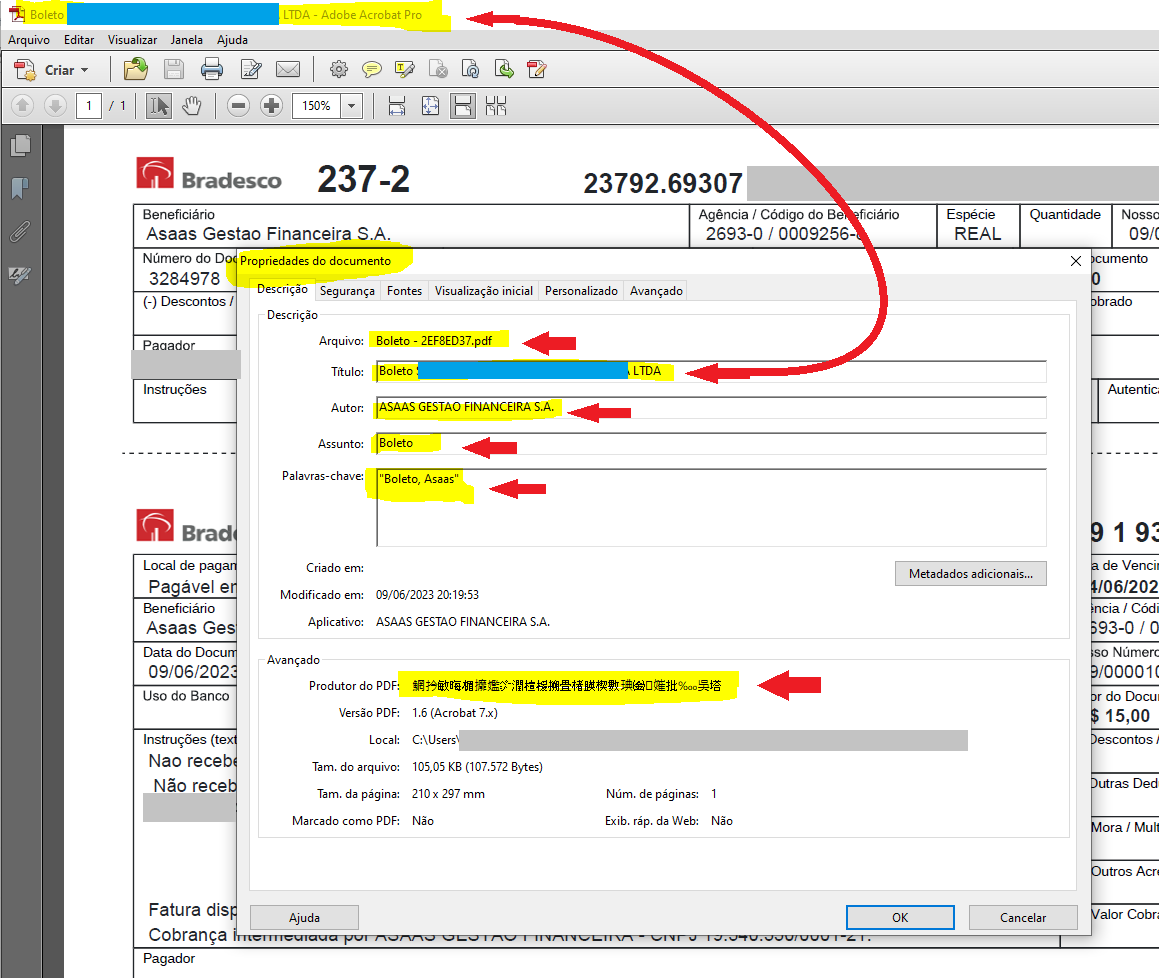
Task: Click the open file folder icon
Action: pos(135,69)
